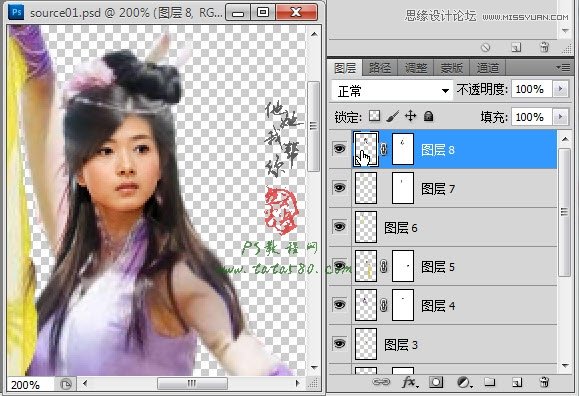Click document scroll down arrow
579x396 pixels.
(314, 368)
